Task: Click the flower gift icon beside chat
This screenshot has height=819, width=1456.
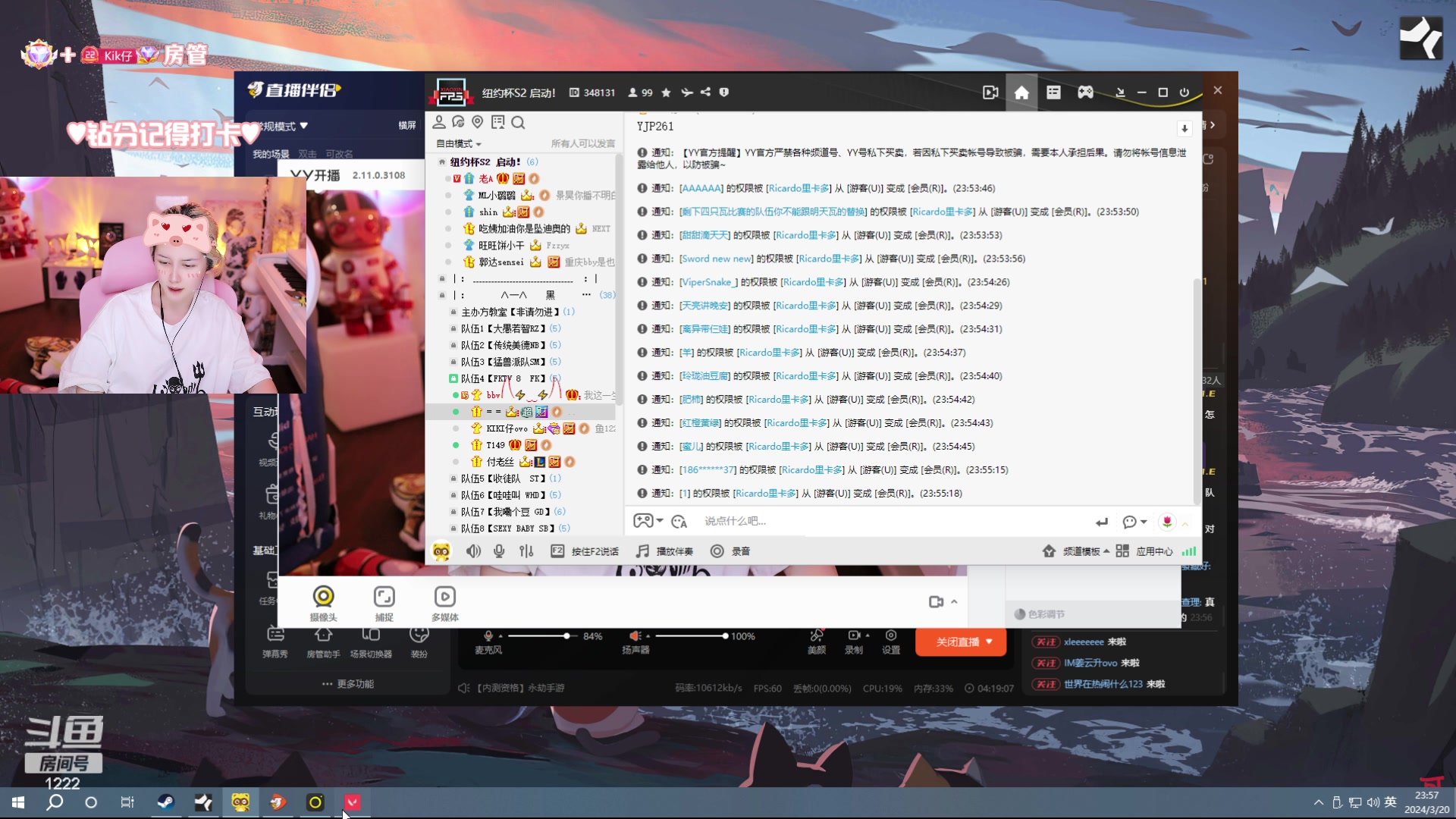Action: click(x=1167, y=522)
